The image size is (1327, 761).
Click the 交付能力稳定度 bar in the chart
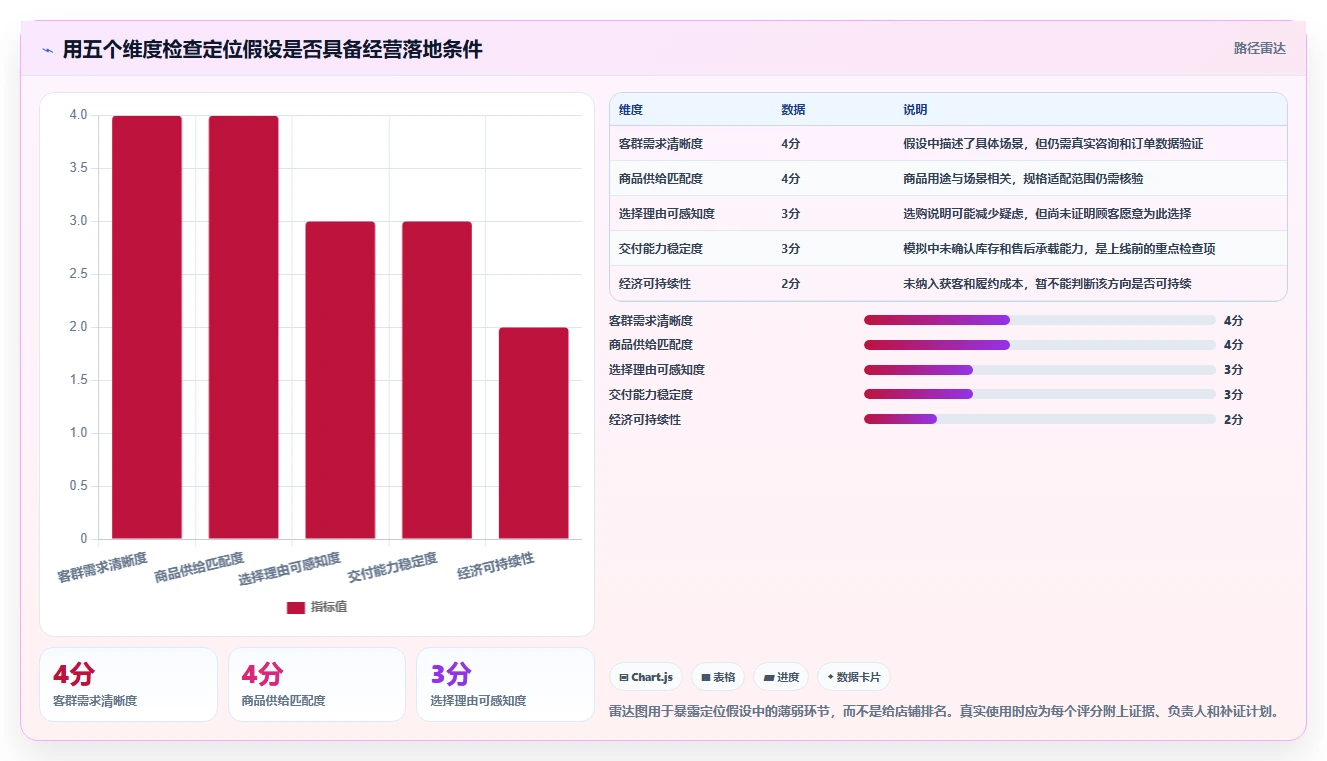click(x=437, y=380)
